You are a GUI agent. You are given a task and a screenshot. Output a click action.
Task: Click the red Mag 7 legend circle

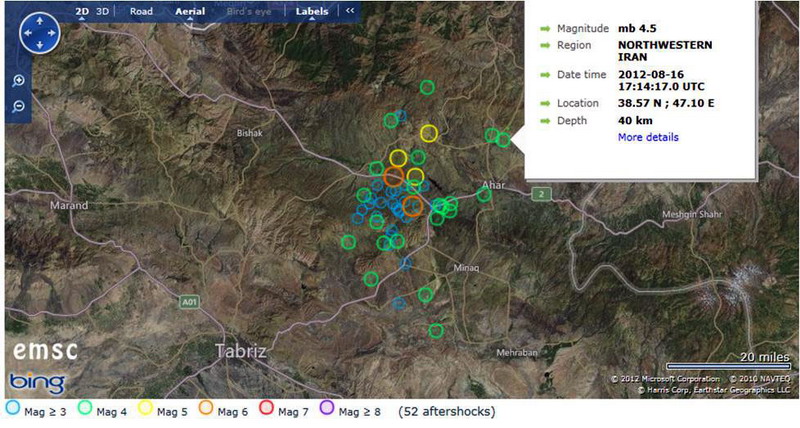(266, 411)
